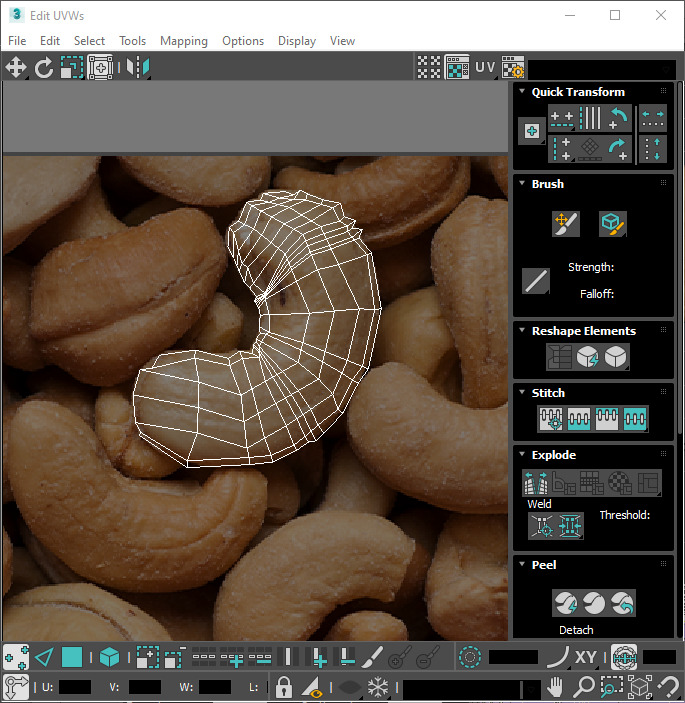Open the Mapping menu
Screen dimensions: 685x703
coord(184,41)
